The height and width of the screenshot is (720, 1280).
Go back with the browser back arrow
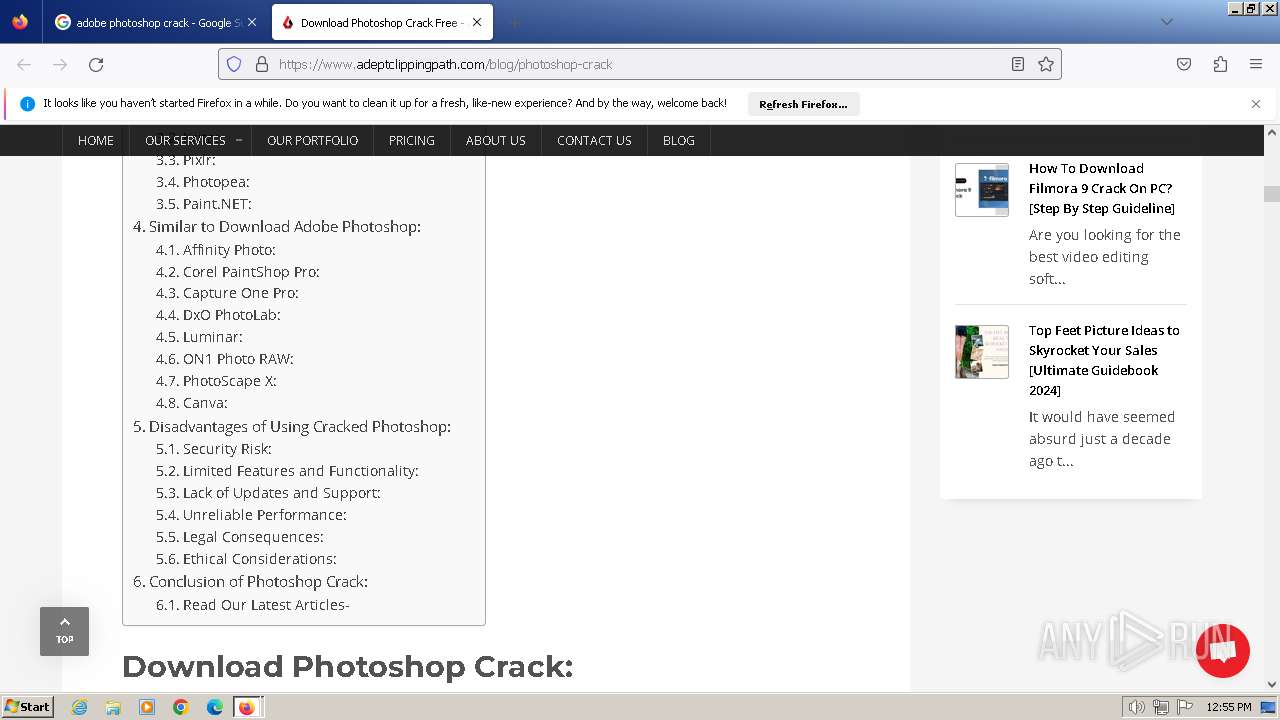(24, 64)
